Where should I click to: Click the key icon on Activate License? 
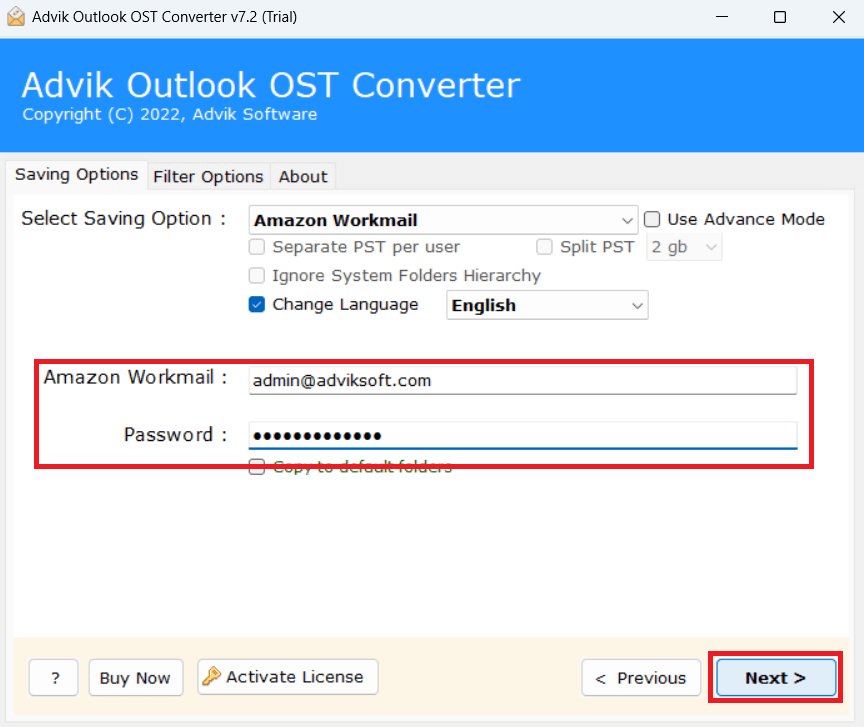coord(212,676)
